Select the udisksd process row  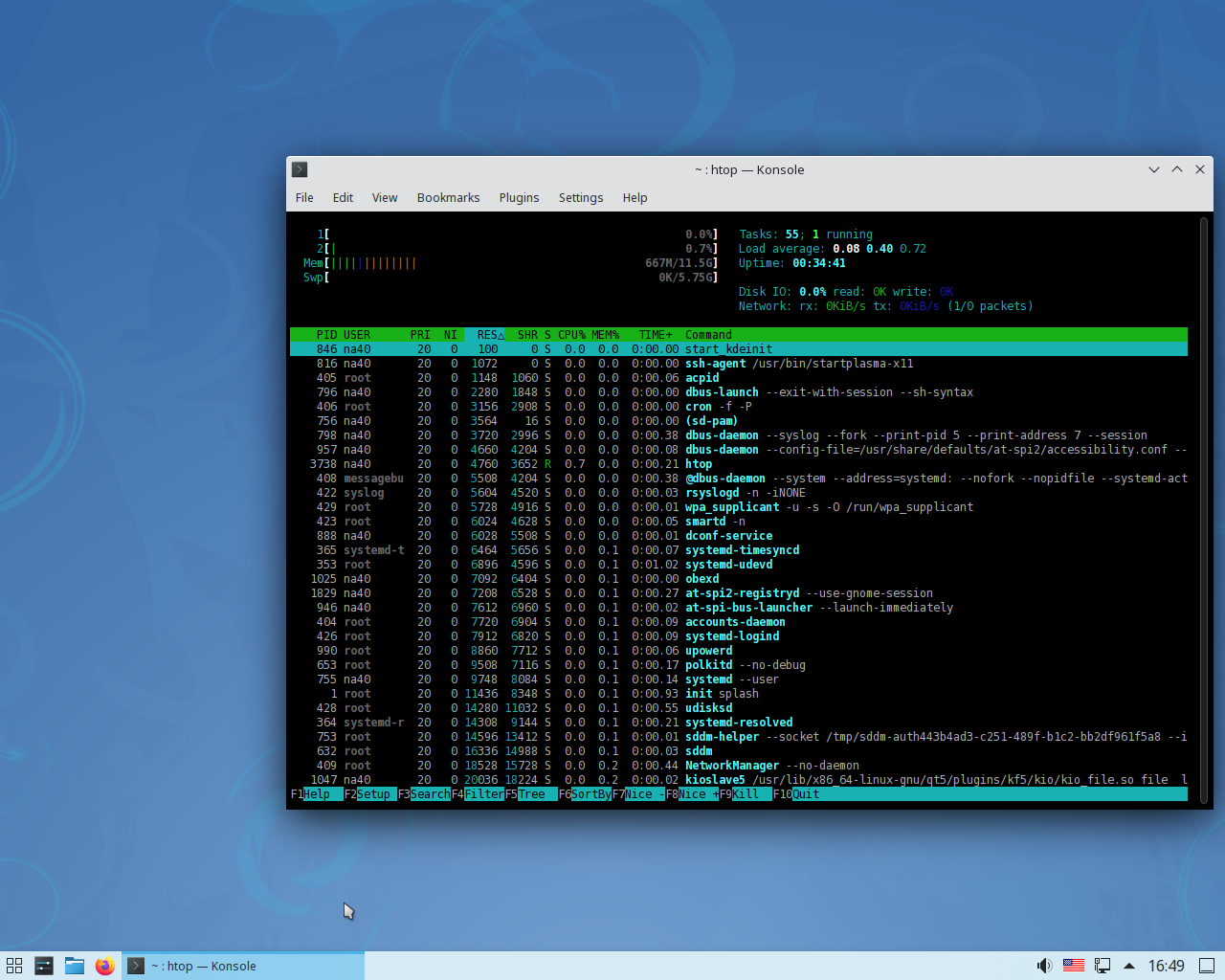[739, 708]
